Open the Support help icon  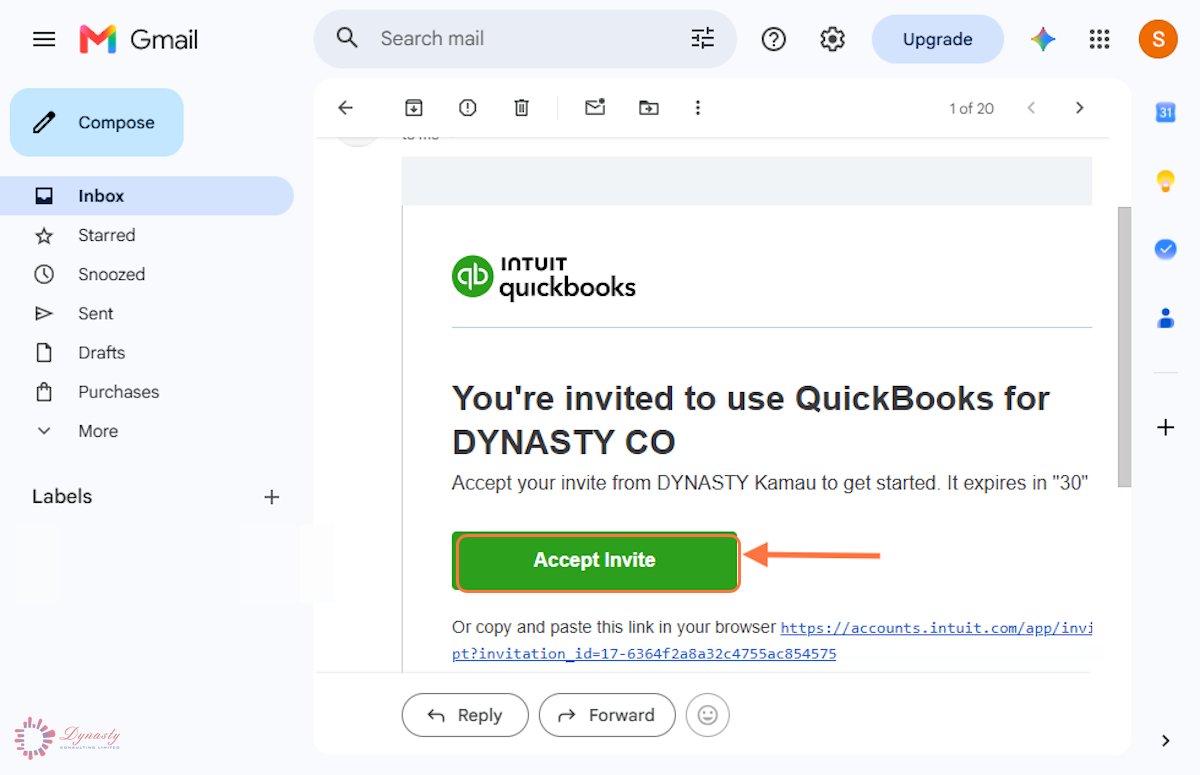773,39
